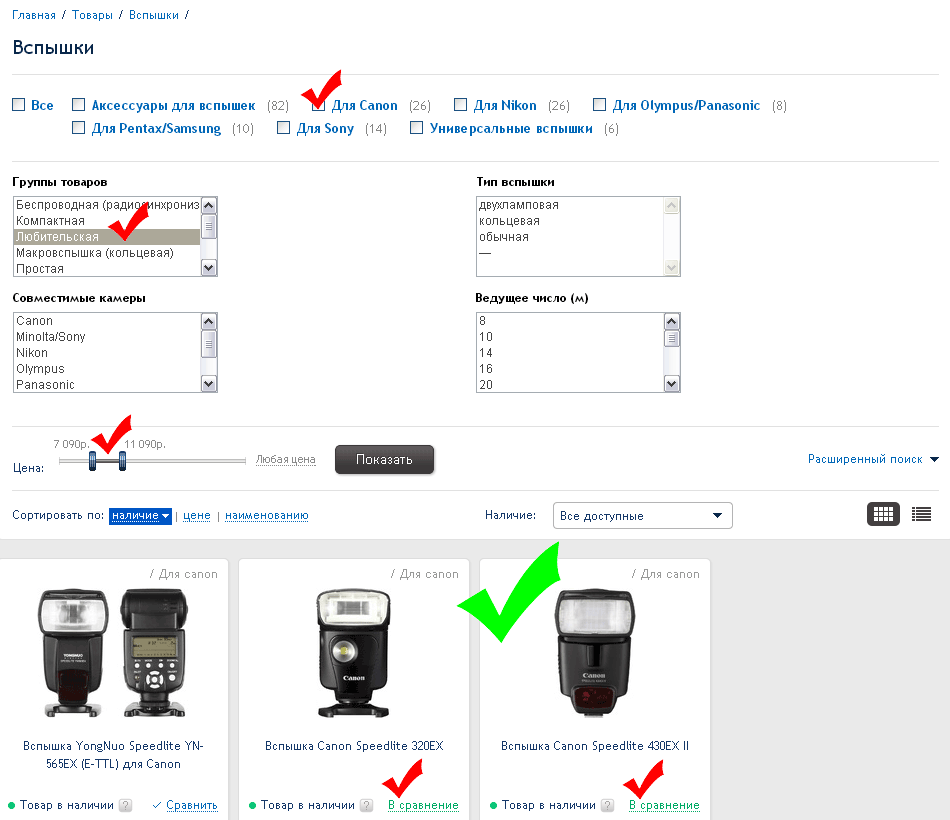Click В сравнение under Speedlite 430EX II

(664, 805)
